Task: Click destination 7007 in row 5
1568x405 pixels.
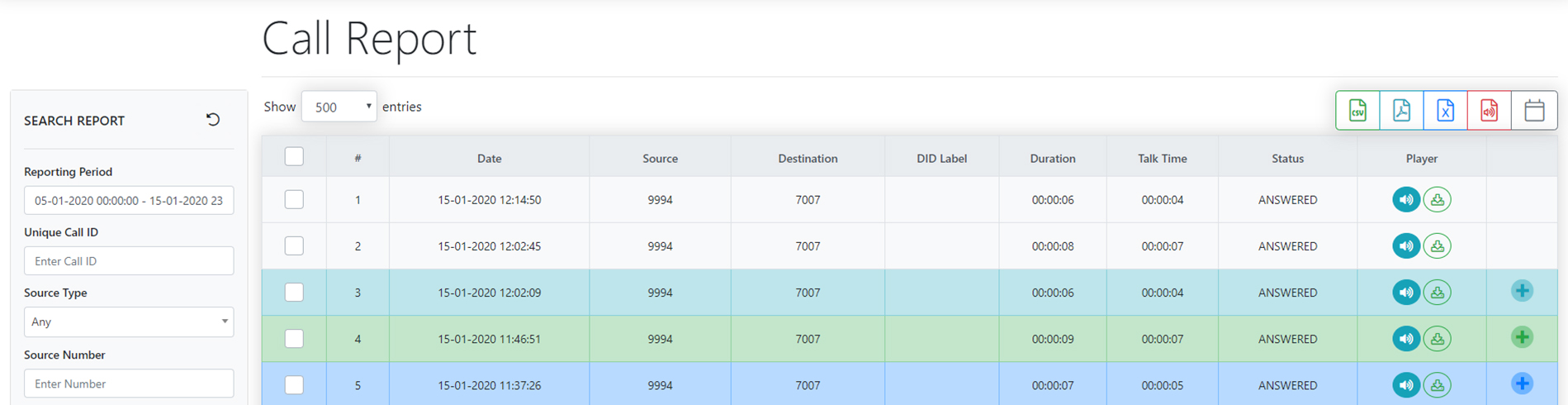Action: (808, 385)
